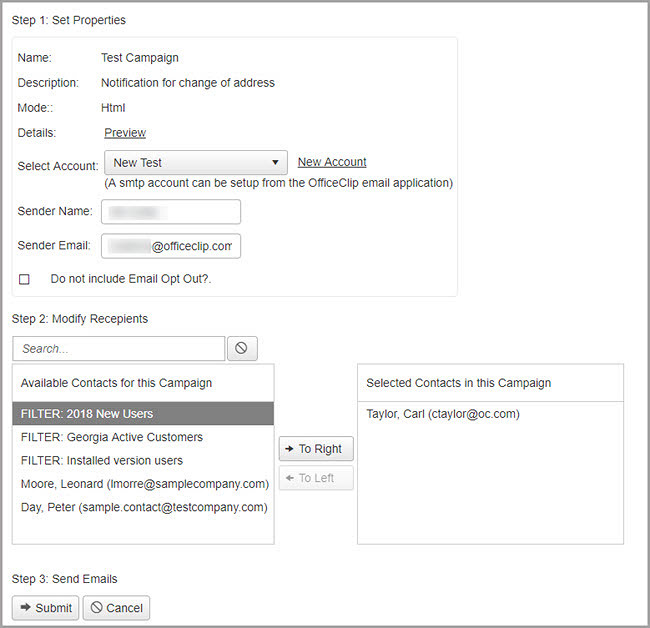This screenshot has width=650, height=628.
Task: Enable Do not include Email Opt Out checkbox
Action: (25, 279)
